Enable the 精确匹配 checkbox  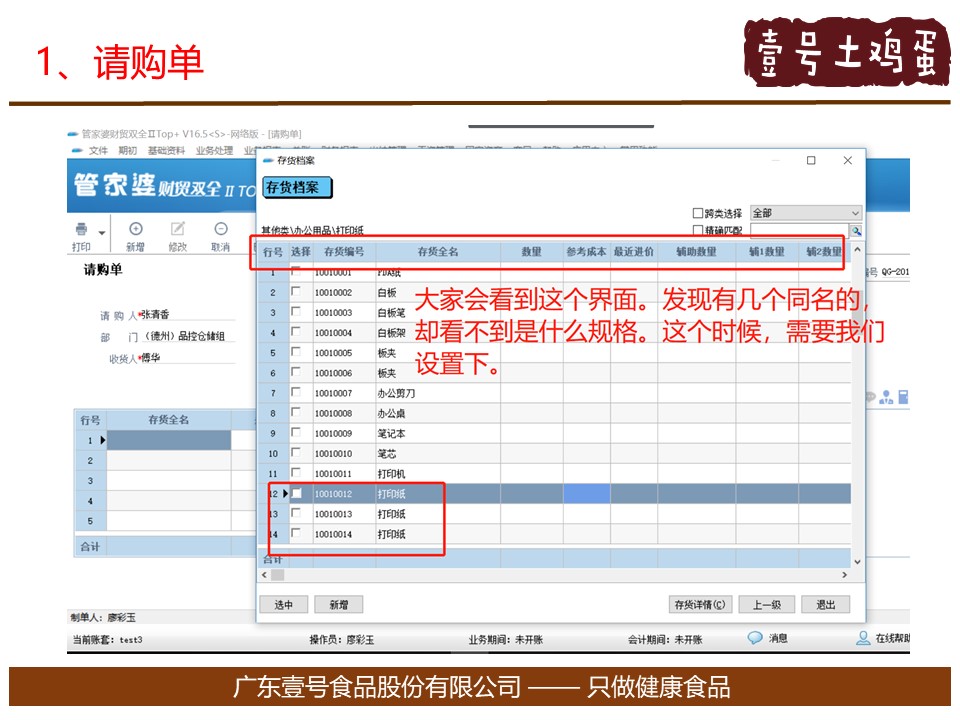(x=698, y=230)
